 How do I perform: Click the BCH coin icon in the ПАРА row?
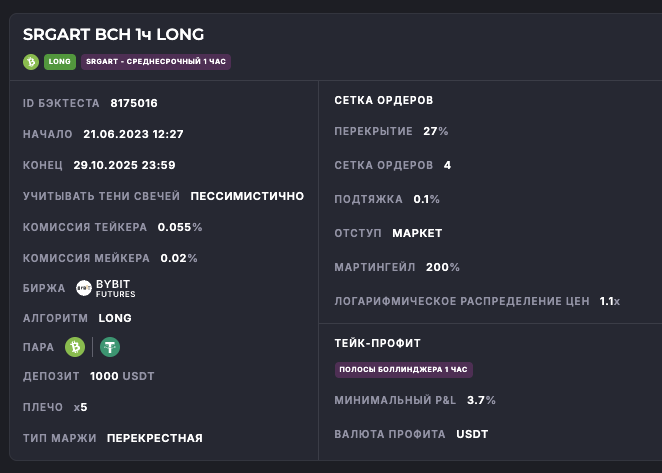click(x=74, y=347)
